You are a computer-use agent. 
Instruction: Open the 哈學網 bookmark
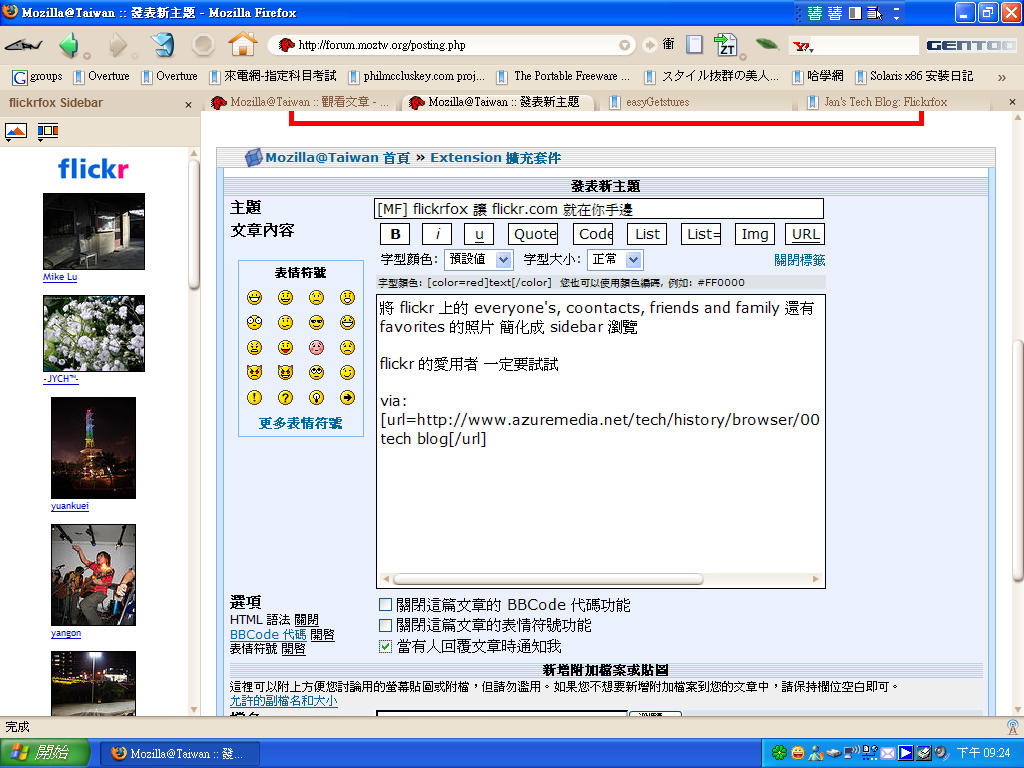click(818, 76)
